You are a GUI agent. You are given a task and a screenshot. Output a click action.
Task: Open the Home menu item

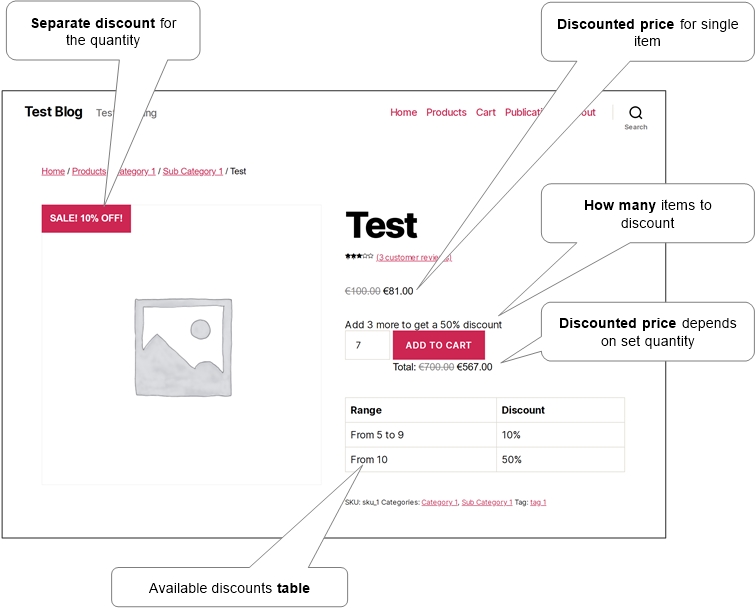coord(404,112)
